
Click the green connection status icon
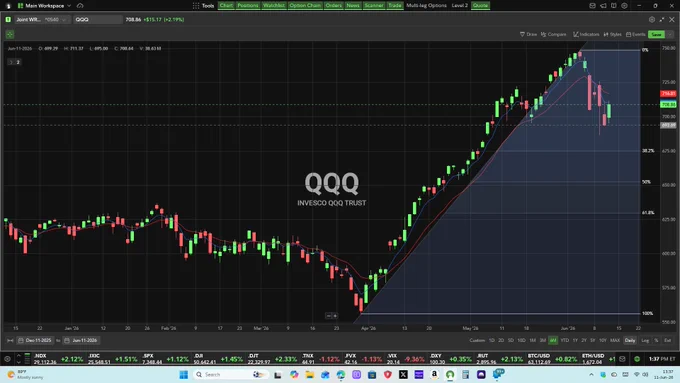tap(637, 359)
